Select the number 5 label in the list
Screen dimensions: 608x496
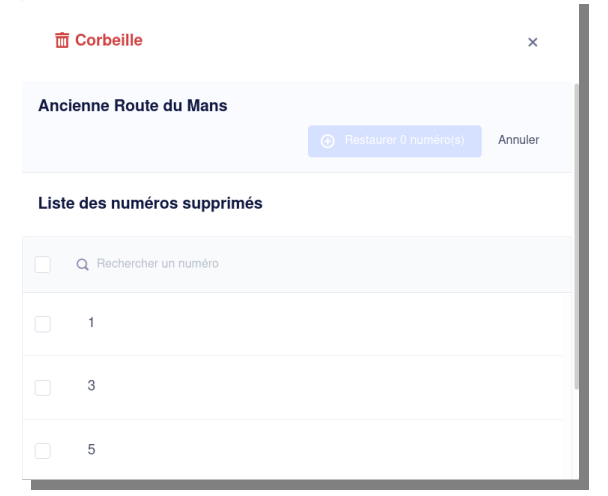(91, 449)
